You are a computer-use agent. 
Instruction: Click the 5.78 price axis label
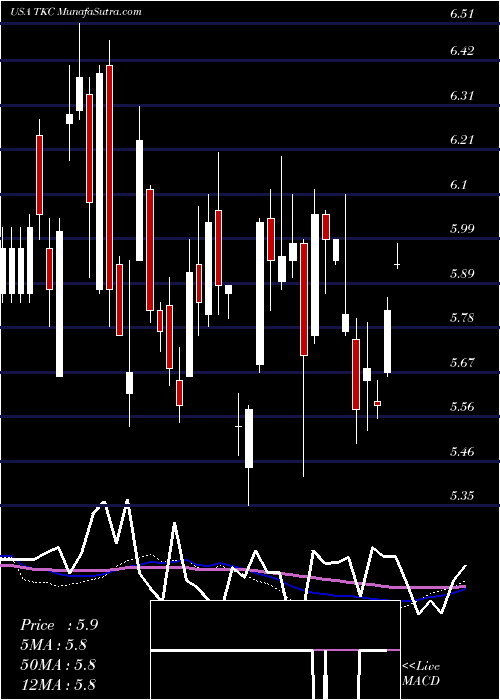462,318
